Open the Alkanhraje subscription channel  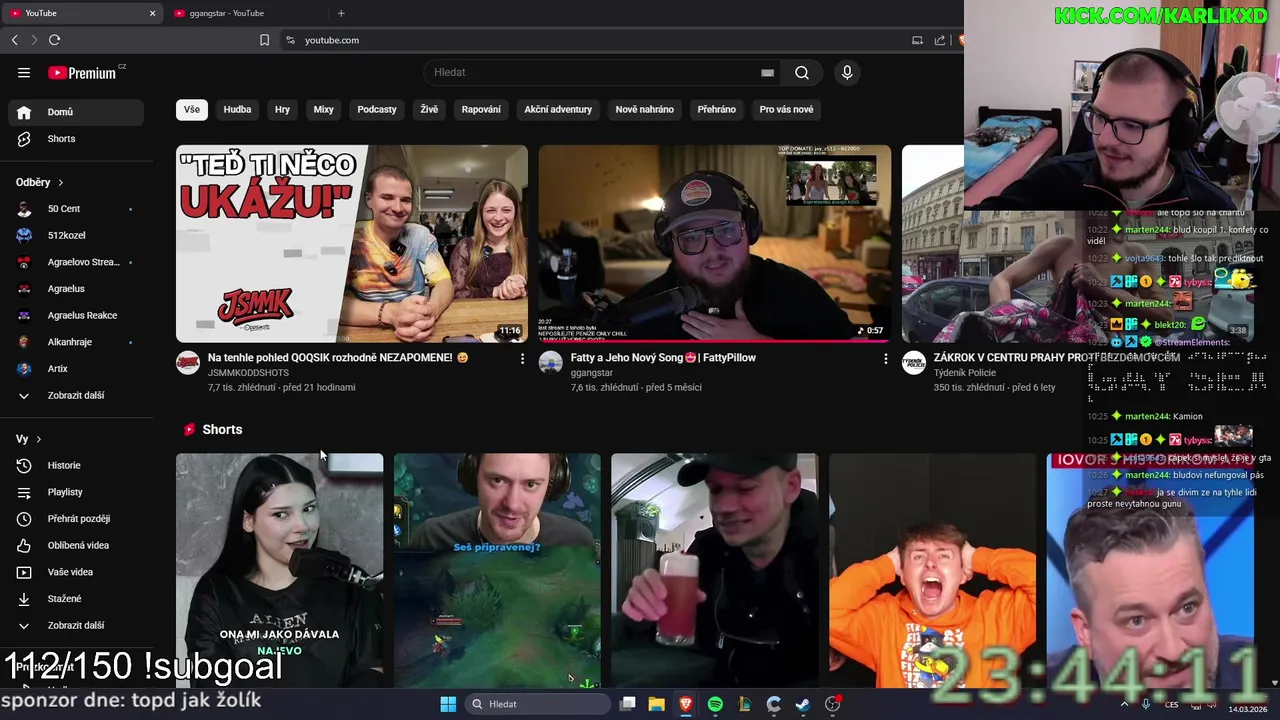(76, 342)
